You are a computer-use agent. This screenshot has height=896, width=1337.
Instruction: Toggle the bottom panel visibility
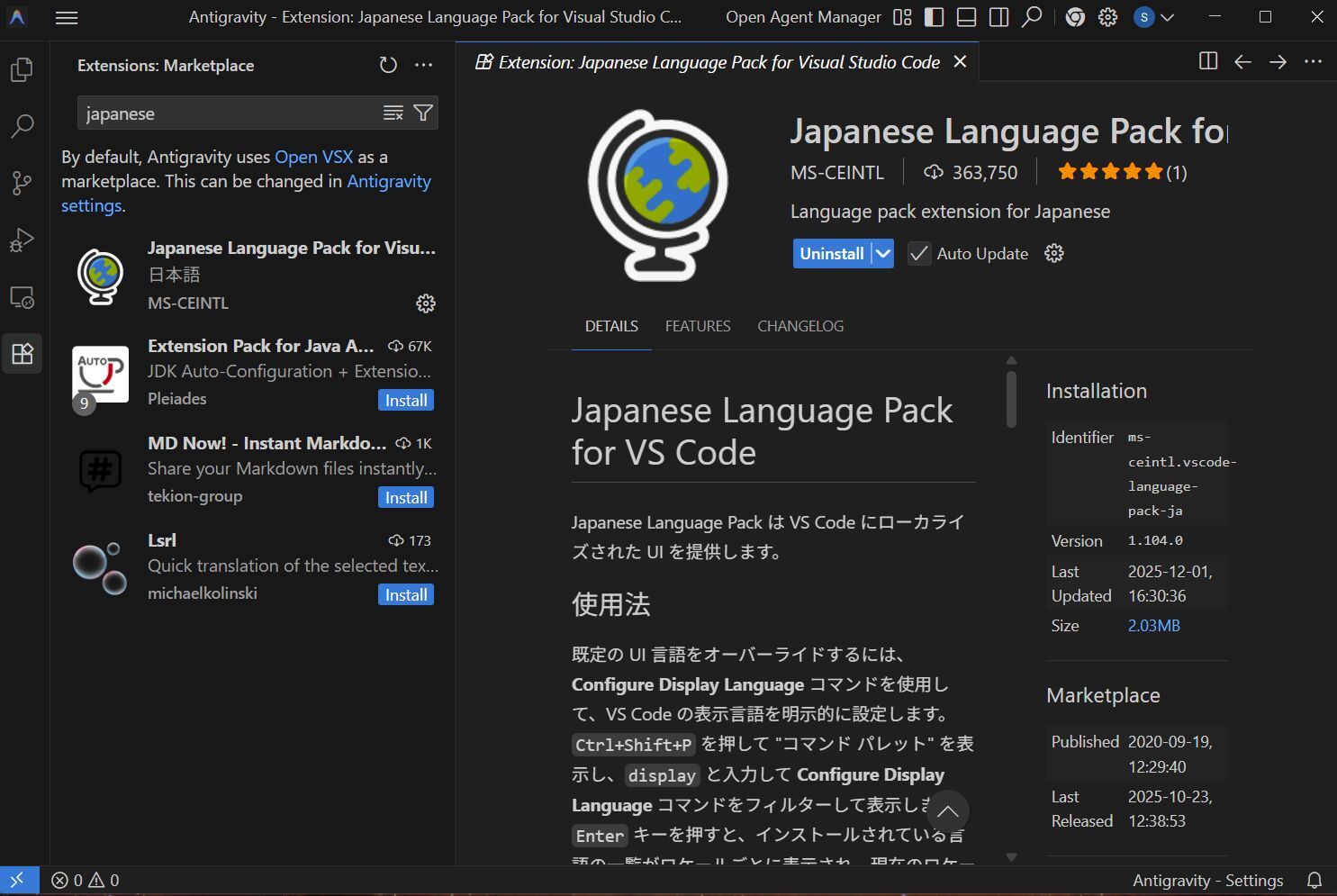[x=966, y=17]
